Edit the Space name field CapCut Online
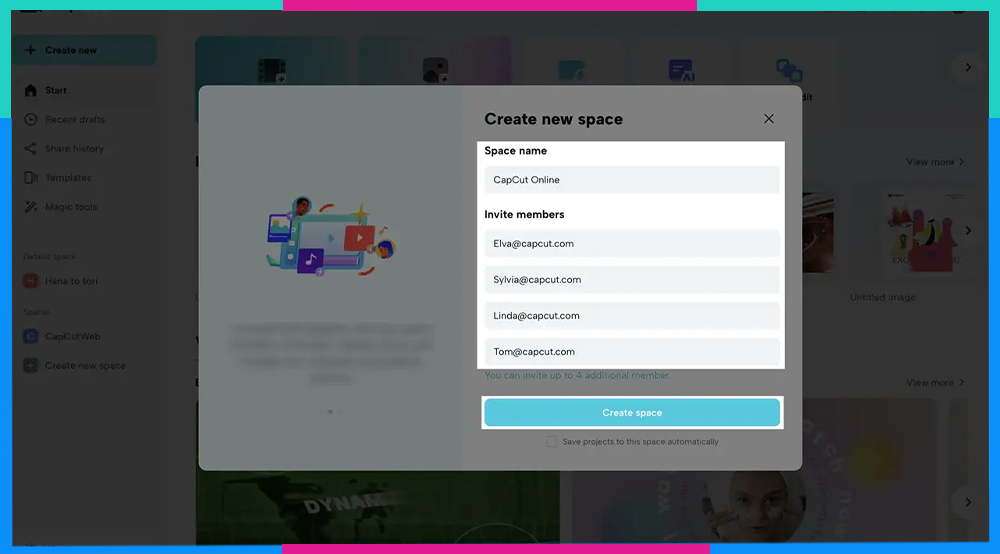The width and height of the screenshot is (1000, 554). pyautogui.click(x=631, y=180)
